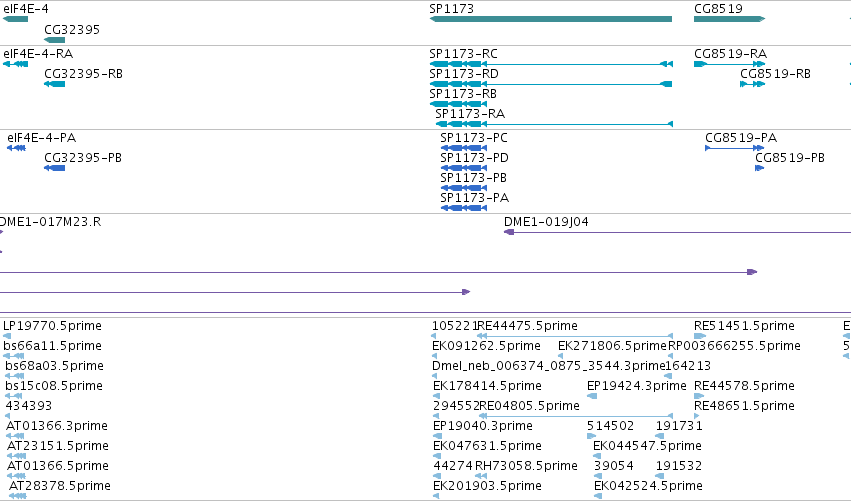
Task: Click the eIF4E-4 gene arrow
Action: pos(15,19)
